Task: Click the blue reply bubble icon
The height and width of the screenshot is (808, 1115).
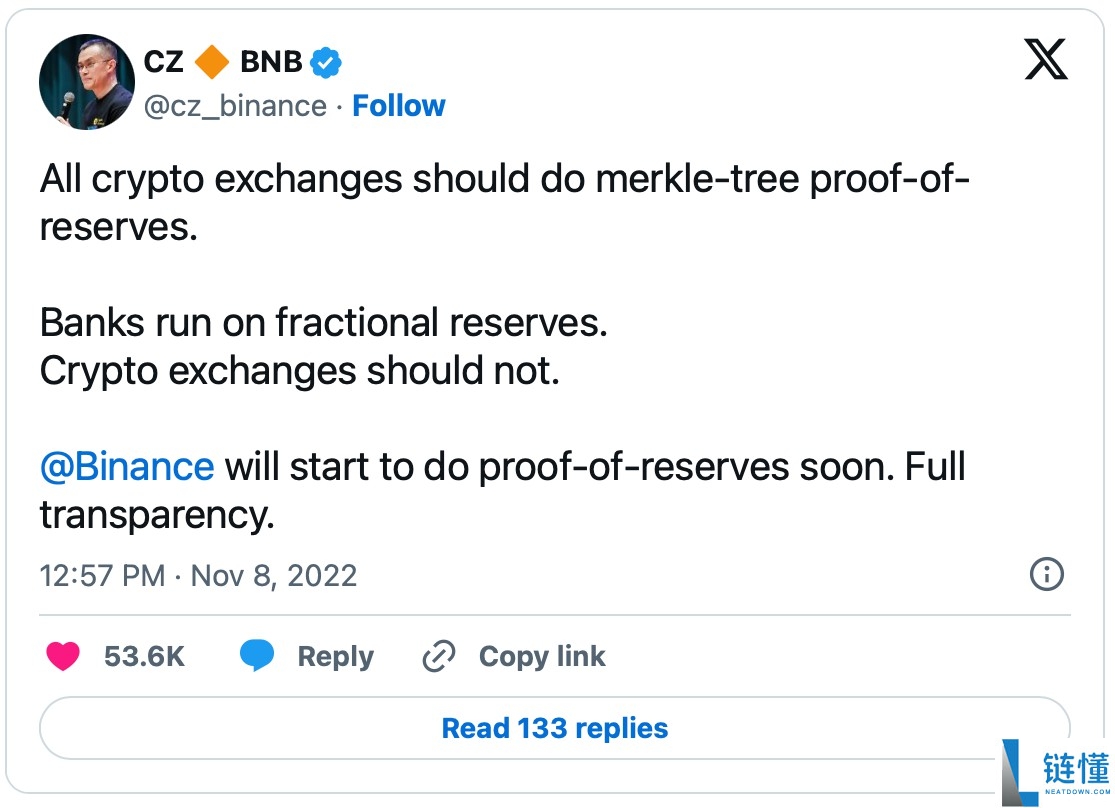Action: click(257, 656)
